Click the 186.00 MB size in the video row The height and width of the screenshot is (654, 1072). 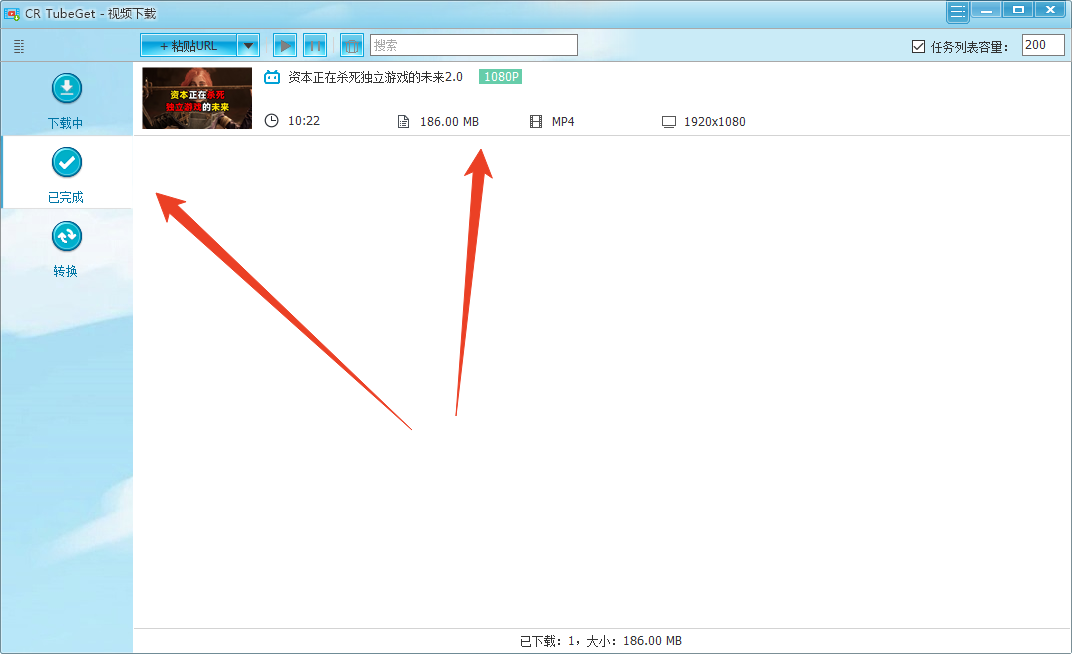(449, 122)
